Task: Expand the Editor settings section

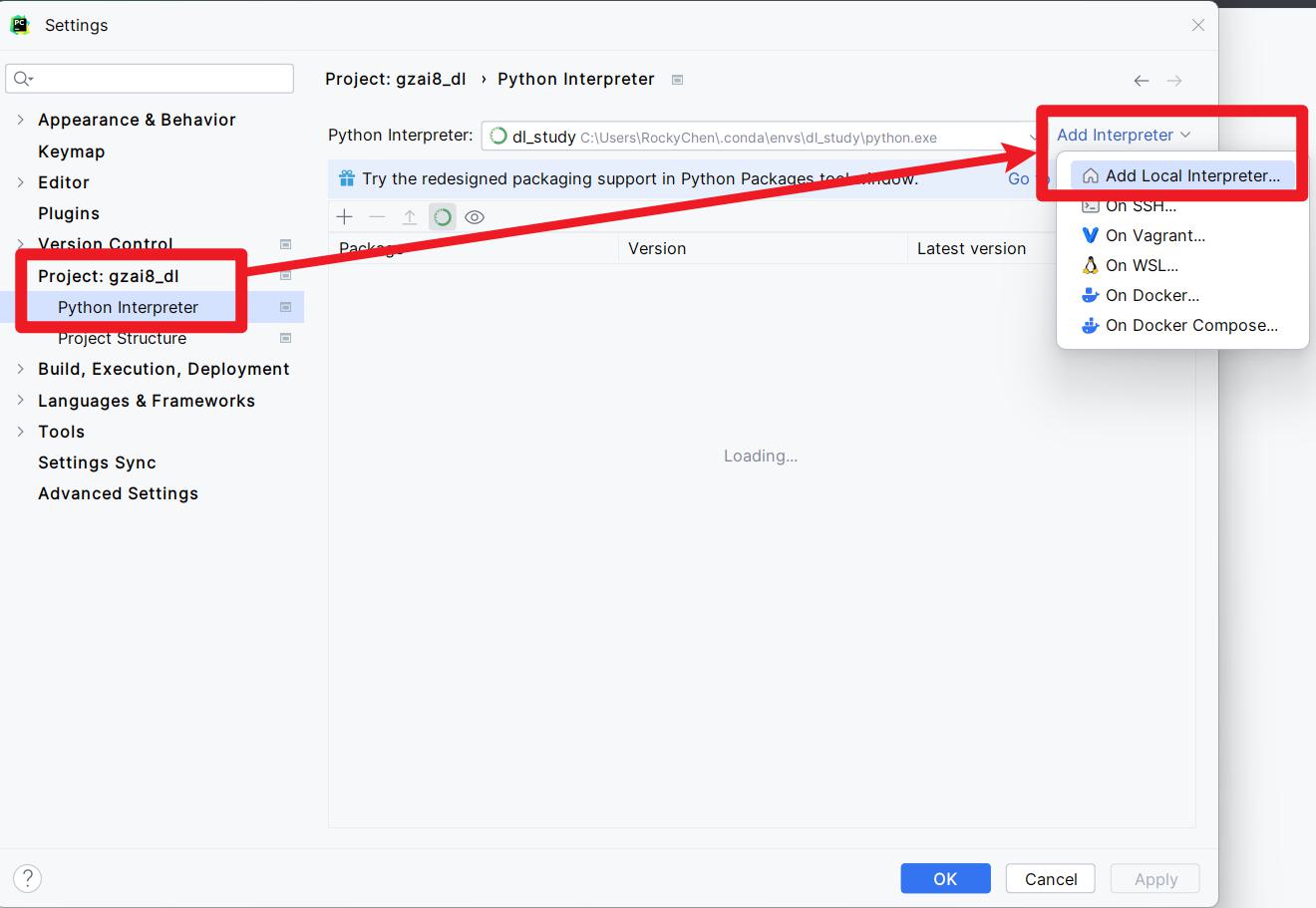Action: point(20,182)
